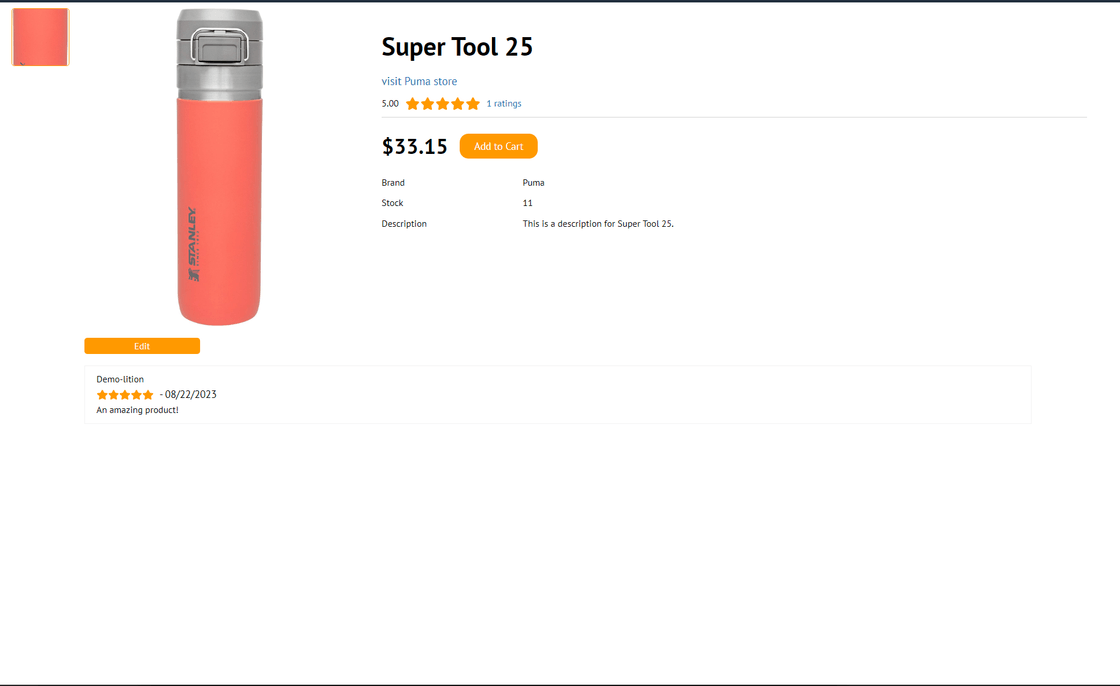Image resolution: width=1120 pixels, height=686 pixels.
Task: Click the last star in Demo-lition's review
Action: [148, 395]
